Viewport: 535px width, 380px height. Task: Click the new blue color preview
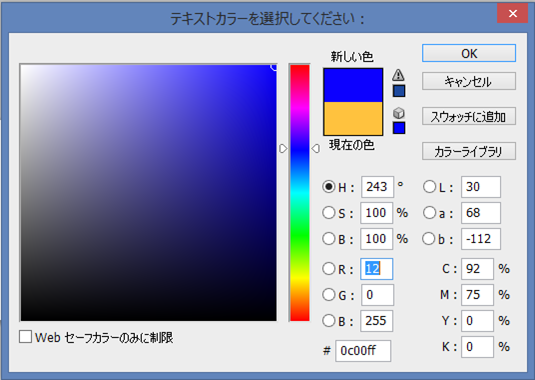click(x=353, y=85)
